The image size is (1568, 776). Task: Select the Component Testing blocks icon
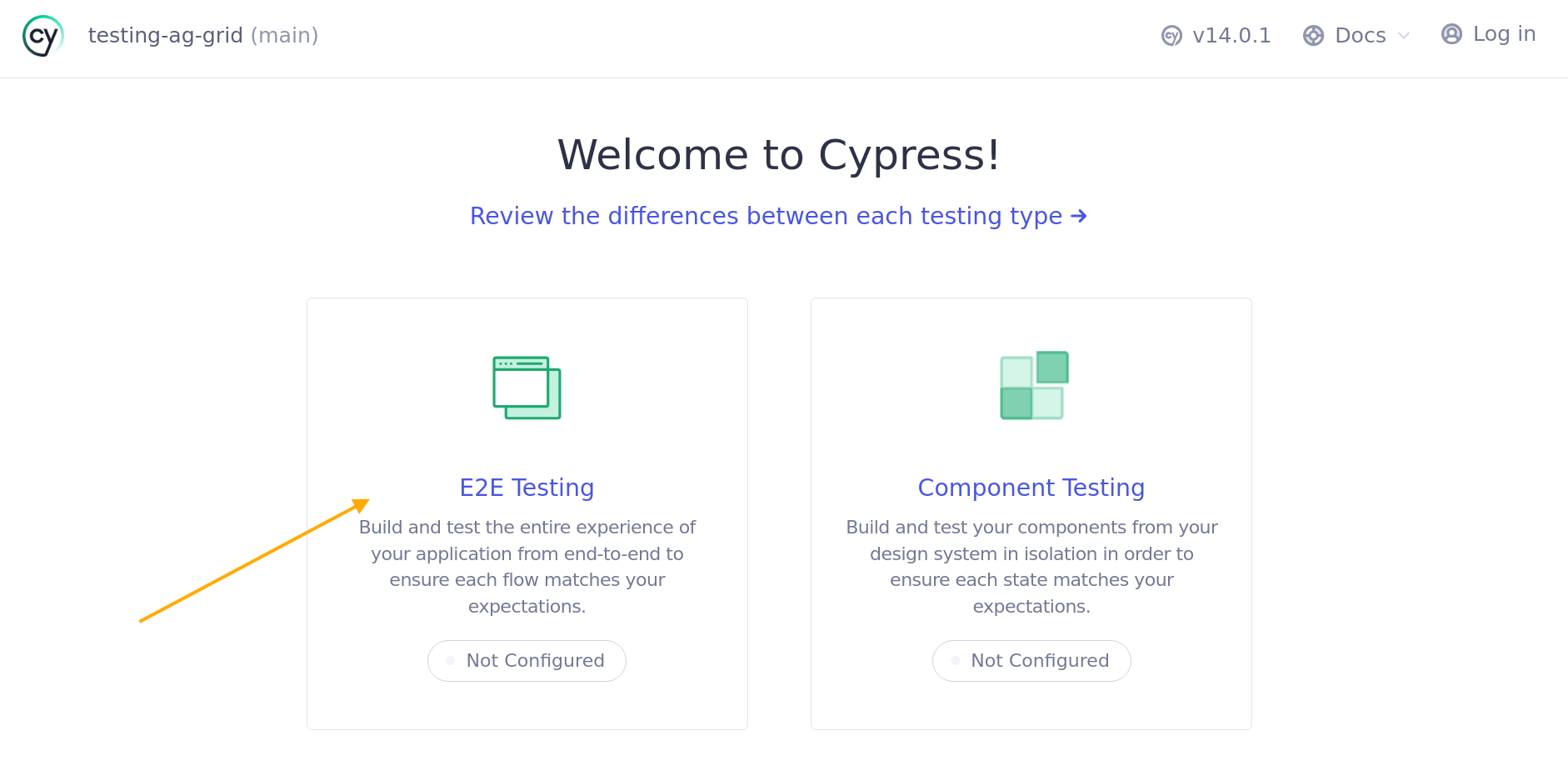pos(1031,385)
